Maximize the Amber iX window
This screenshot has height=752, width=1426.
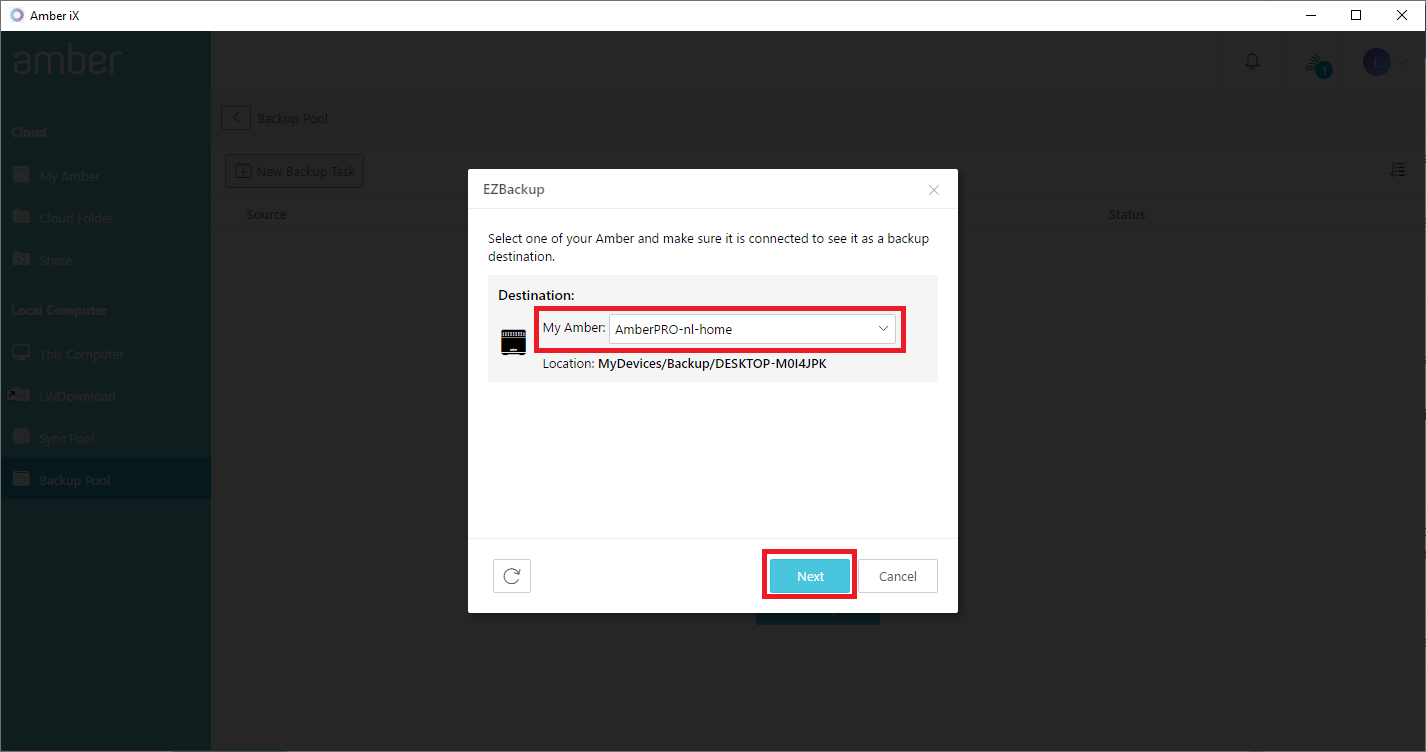click(1356, 15)
